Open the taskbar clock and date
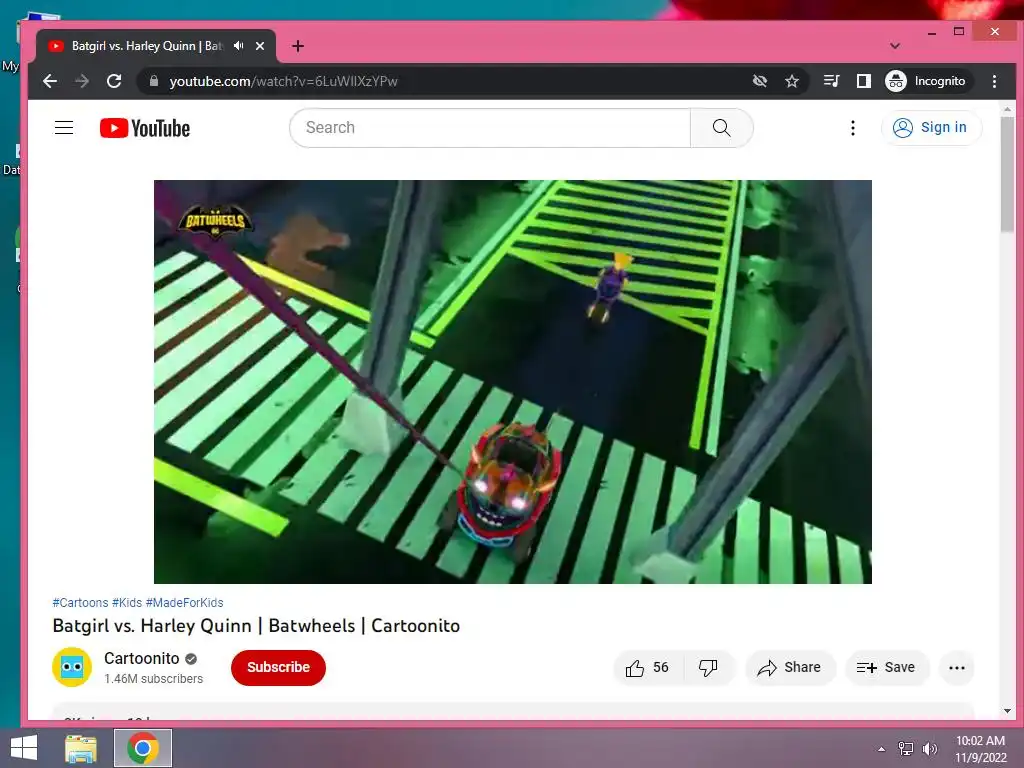 [x=980, y=749]
